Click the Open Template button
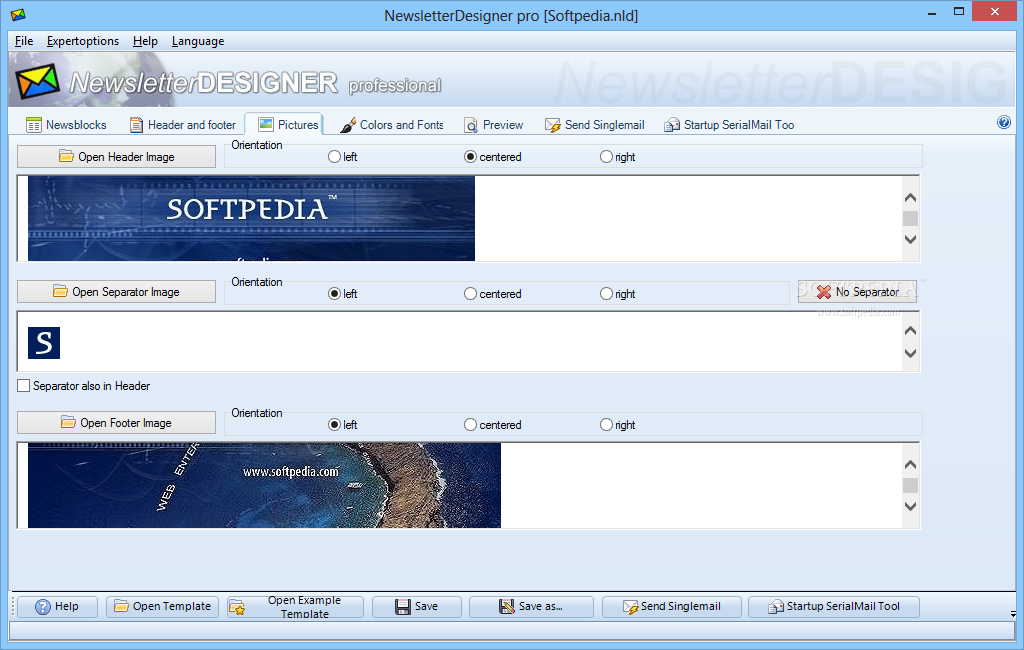This screenshot has width=1024, height=650. [163, 606]
